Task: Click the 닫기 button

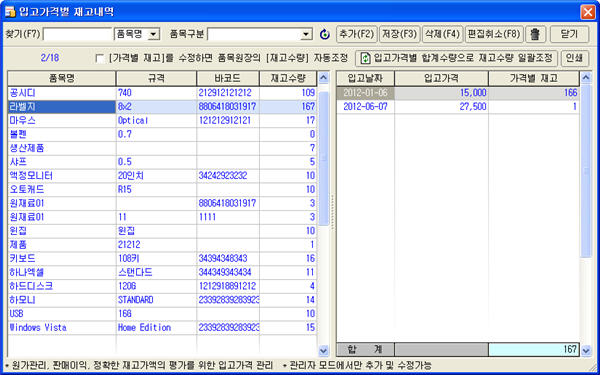Action: (x=569, y=34)
